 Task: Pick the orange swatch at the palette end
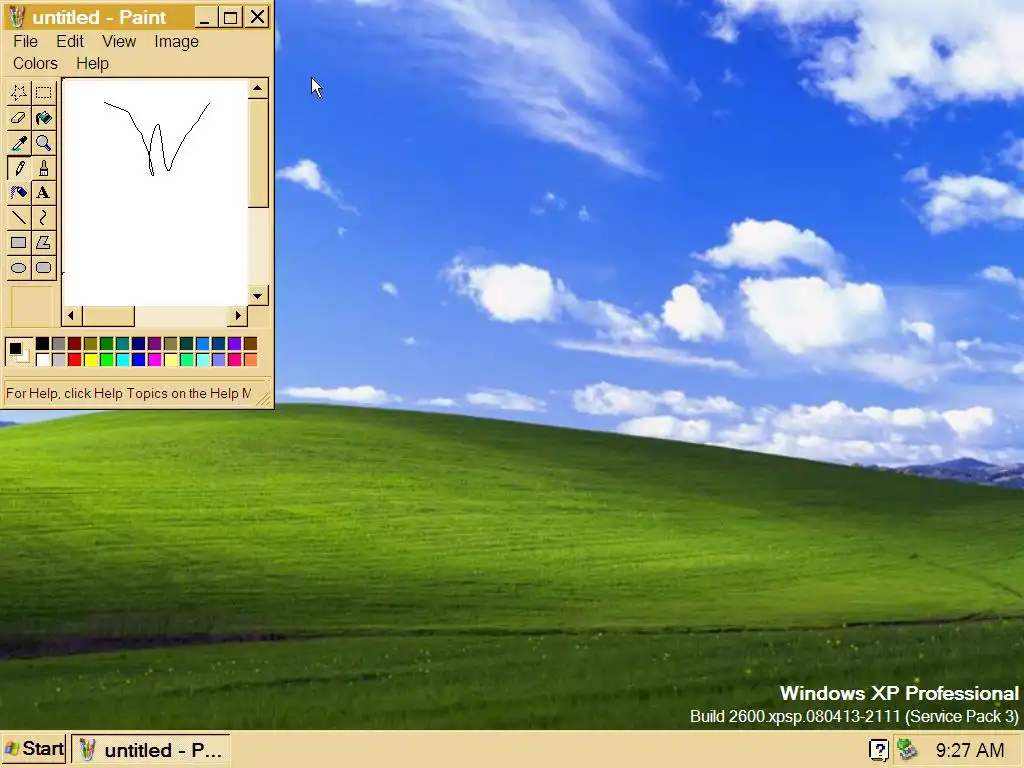tap(251, 359)
